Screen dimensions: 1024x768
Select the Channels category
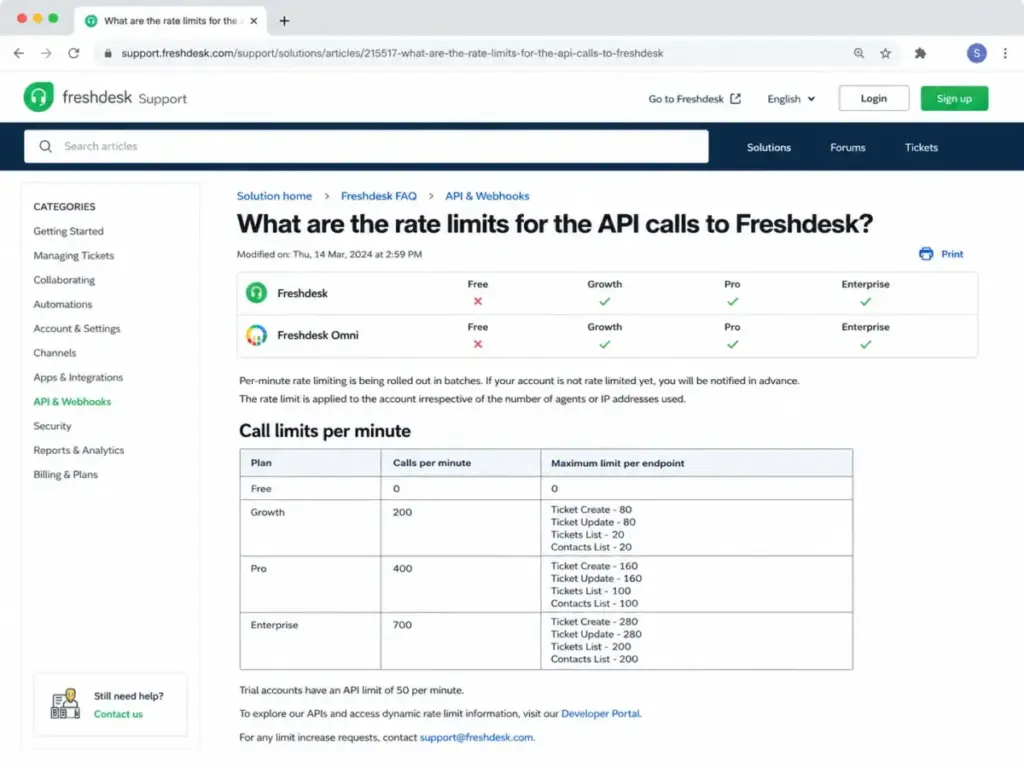pos(55,353)
